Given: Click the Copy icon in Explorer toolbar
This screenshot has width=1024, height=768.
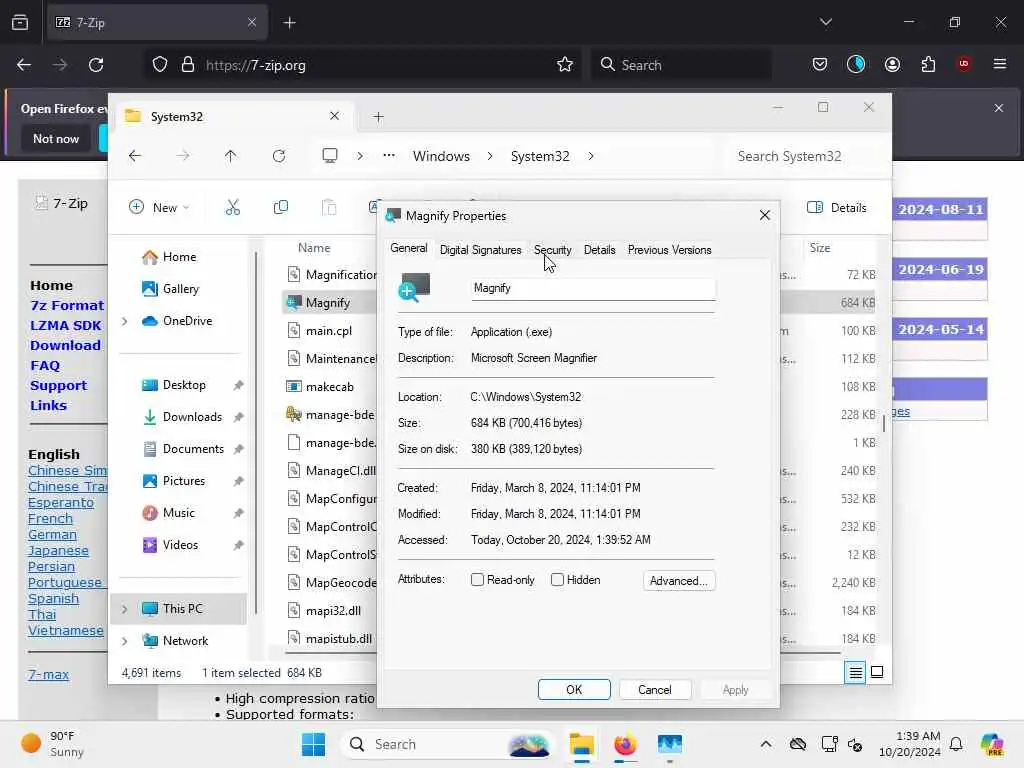Looking at the screenshot, I should tap(281, 208).
